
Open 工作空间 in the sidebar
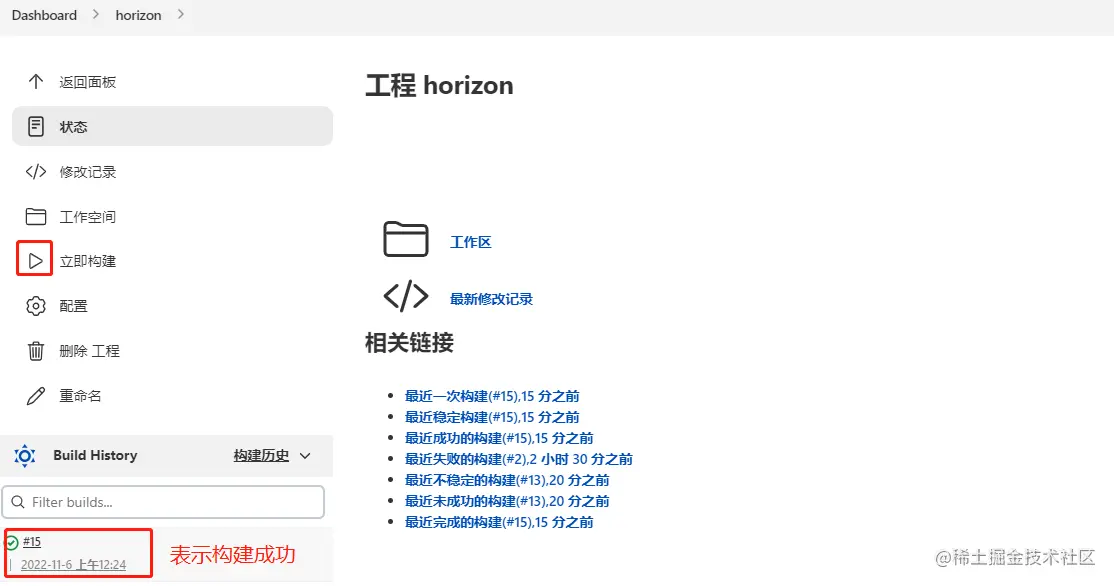pyautogui.click(x=173, y=217)
